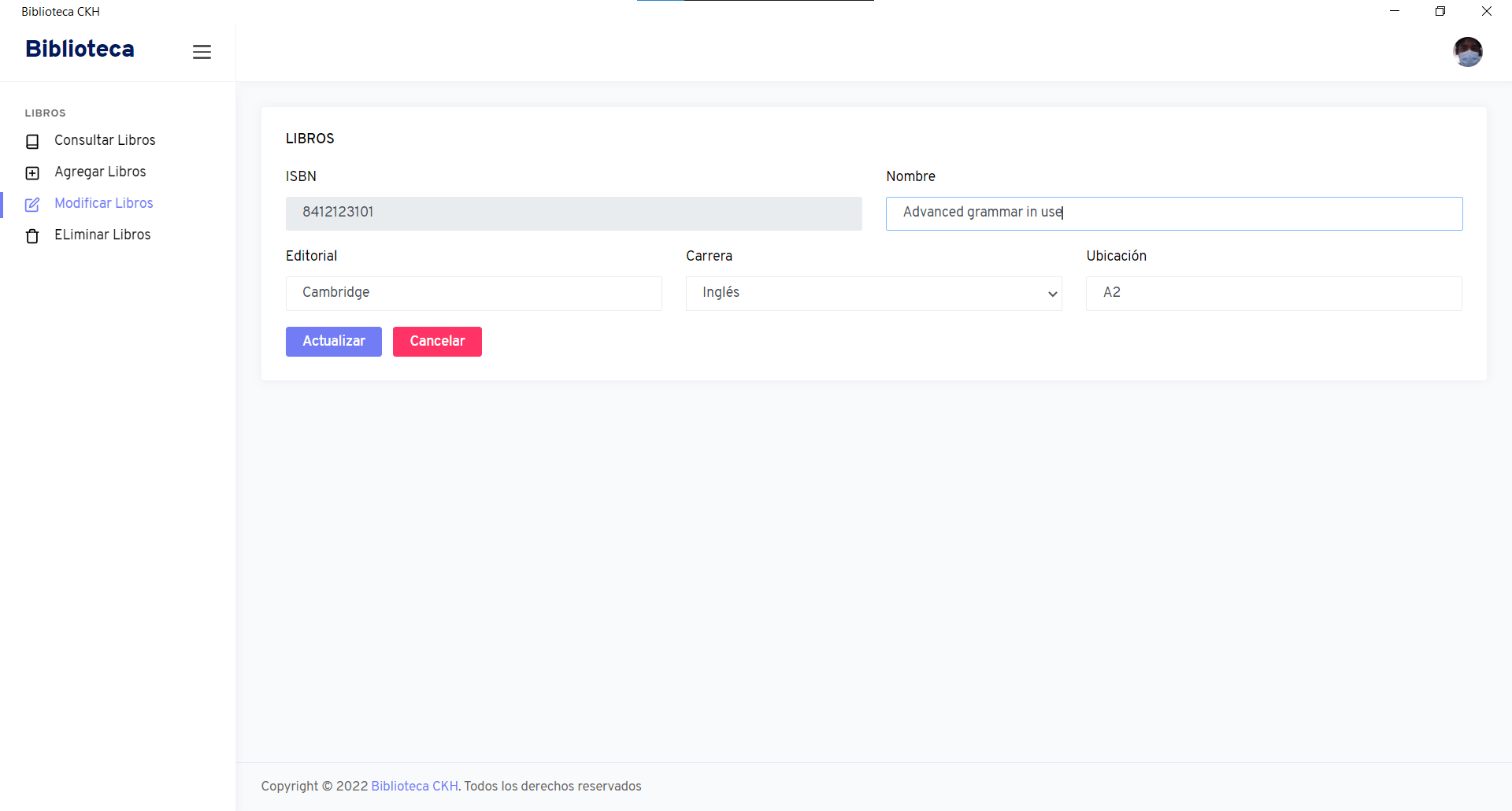This screenshot has width=1512, height=811.
Task: Select Consultar Libros in the sidebar
Action: click(x=105, y=140)
